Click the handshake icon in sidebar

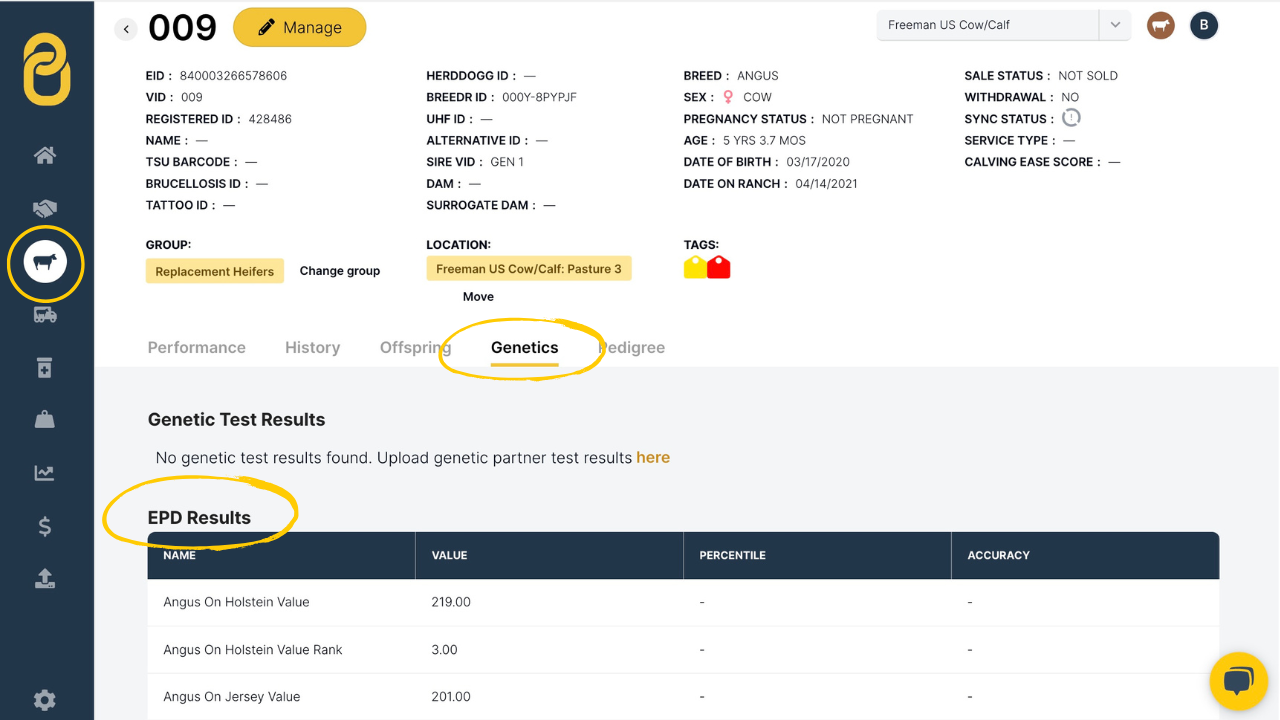click(45, 209)
